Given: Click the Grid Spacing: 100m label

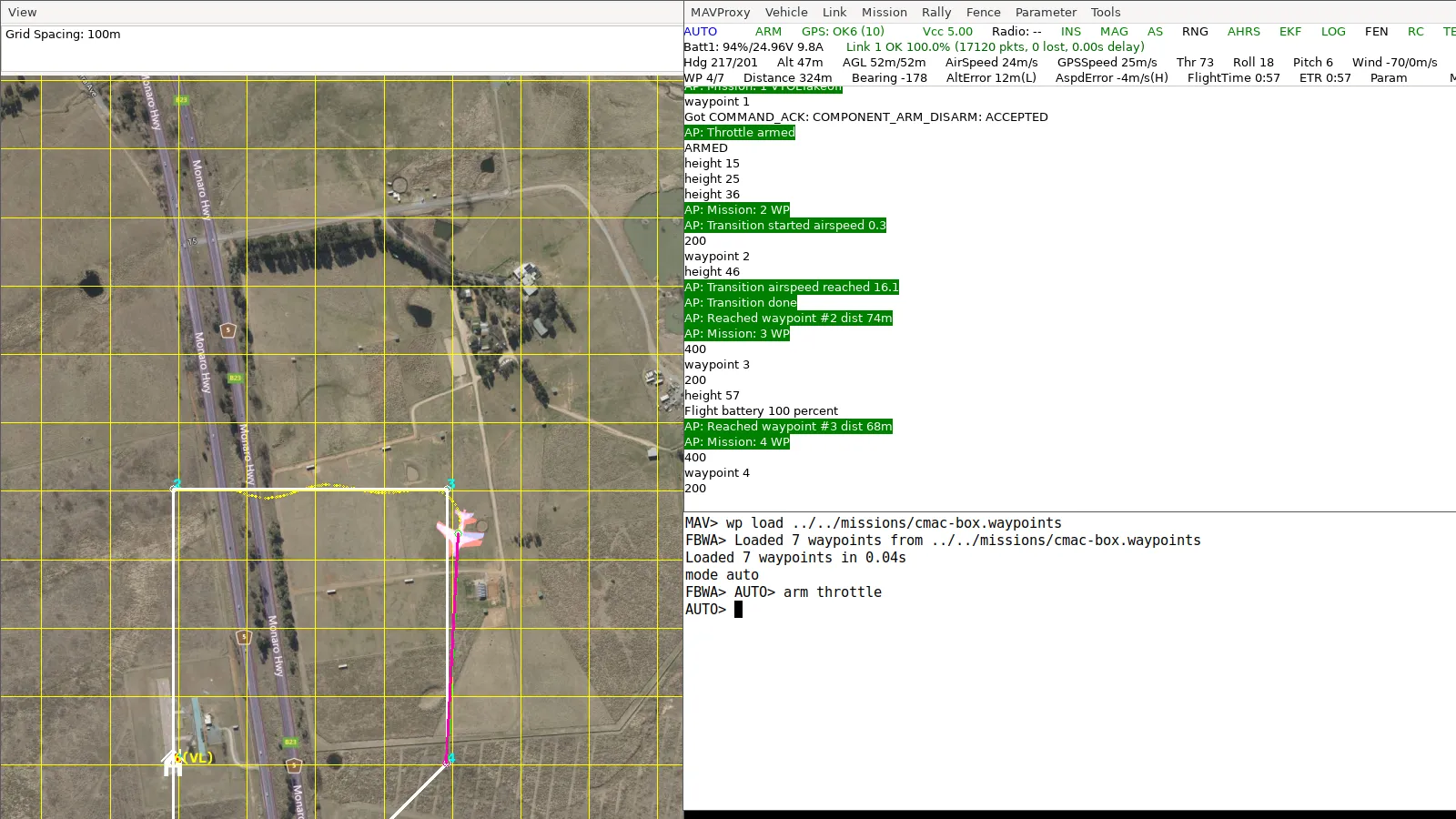Looking at the screenshot, I should pos(63,34).
